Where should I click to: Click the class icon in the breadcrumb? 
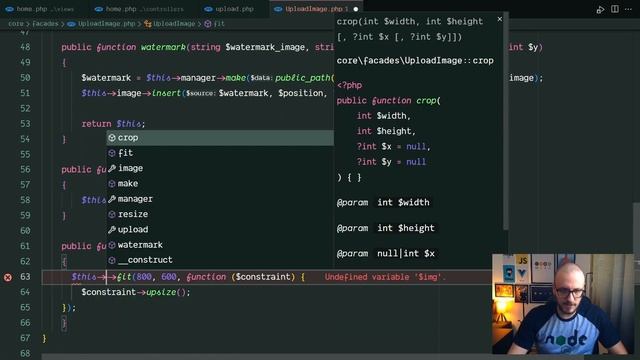[x=148, y=24]
